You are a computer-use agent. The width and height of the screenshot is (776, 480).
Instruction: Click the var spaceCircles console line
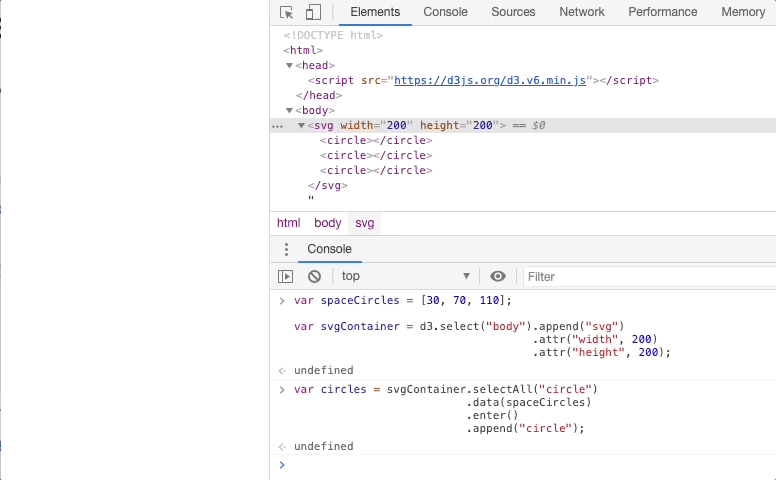pyautogui.click(x=402, y=300)
